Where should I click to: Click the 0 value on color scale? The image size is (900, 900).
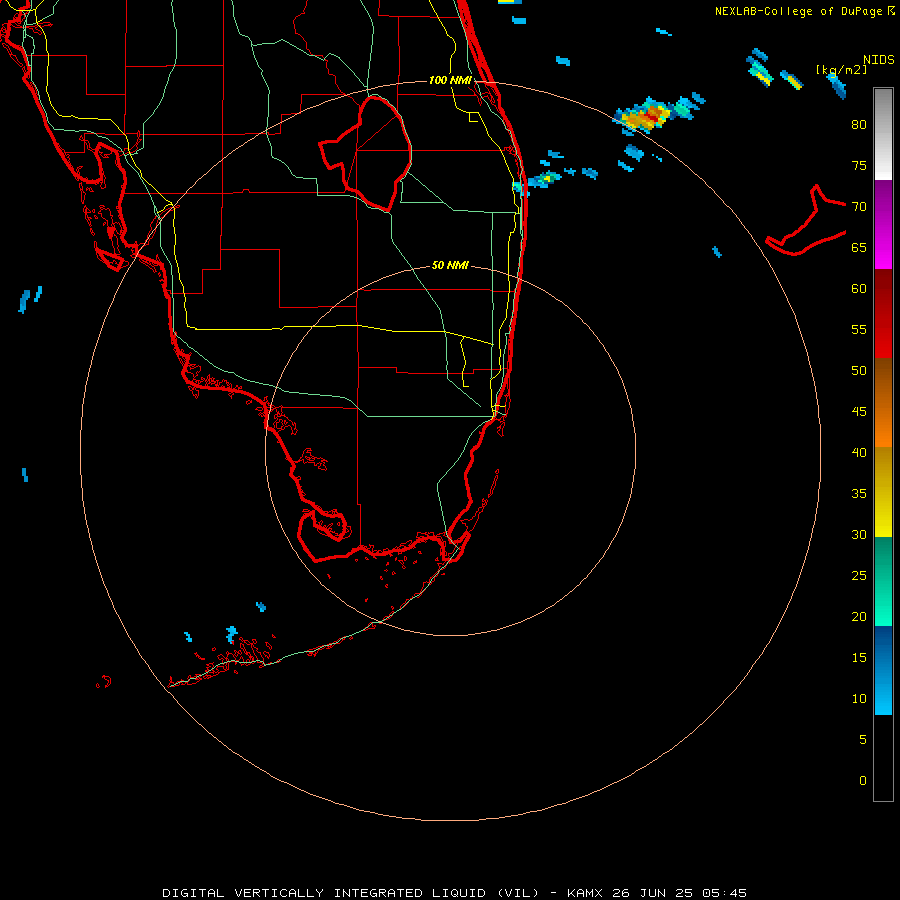pyautogui.click(x=863, y=781)
